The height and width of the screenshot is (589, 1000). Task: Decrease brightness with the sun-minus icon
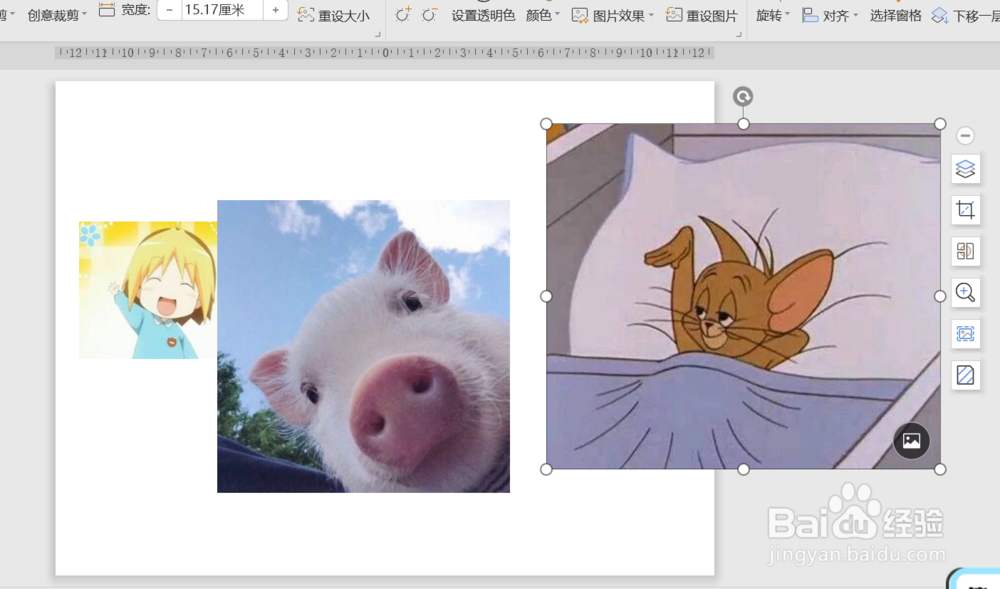429,15
